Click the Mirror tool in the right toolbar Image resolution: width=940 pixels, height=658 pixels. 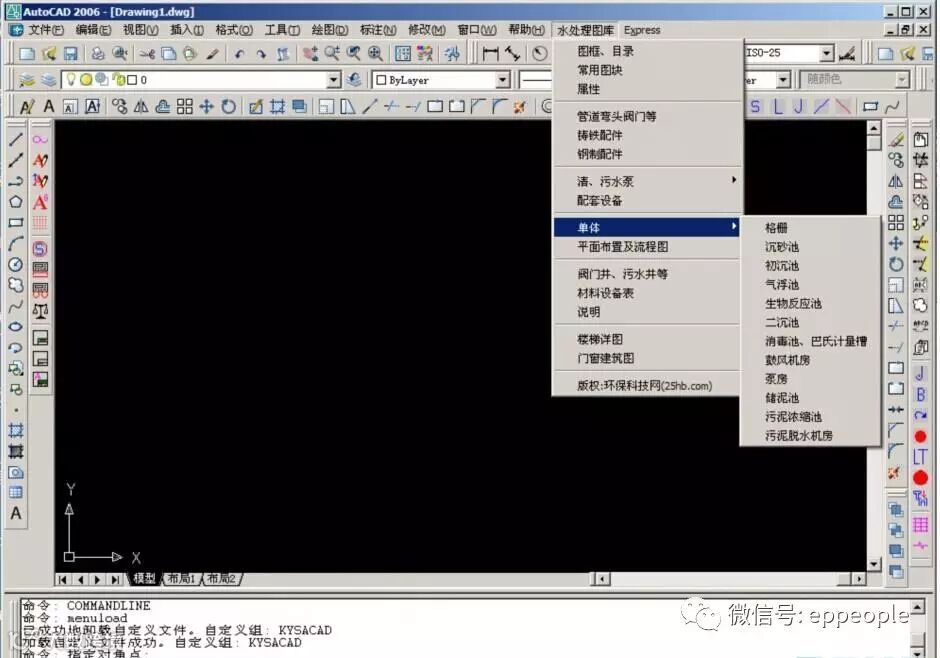[x=896, y=181]
